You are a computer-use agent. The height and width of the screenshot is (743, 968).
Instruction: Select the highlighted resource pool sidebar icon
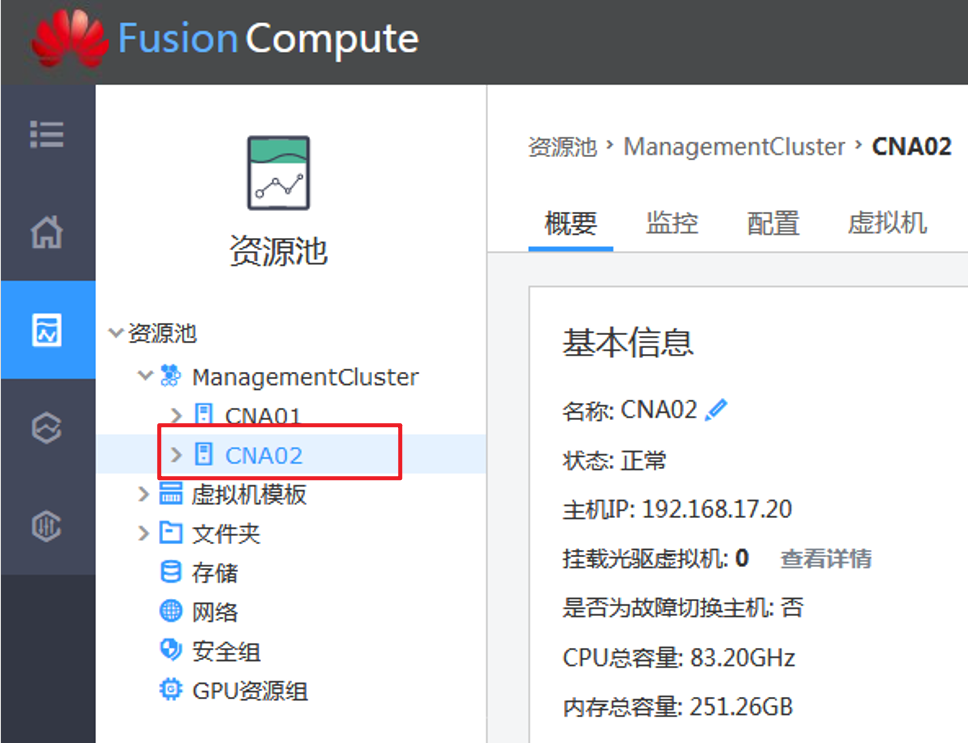click(48, 330)
